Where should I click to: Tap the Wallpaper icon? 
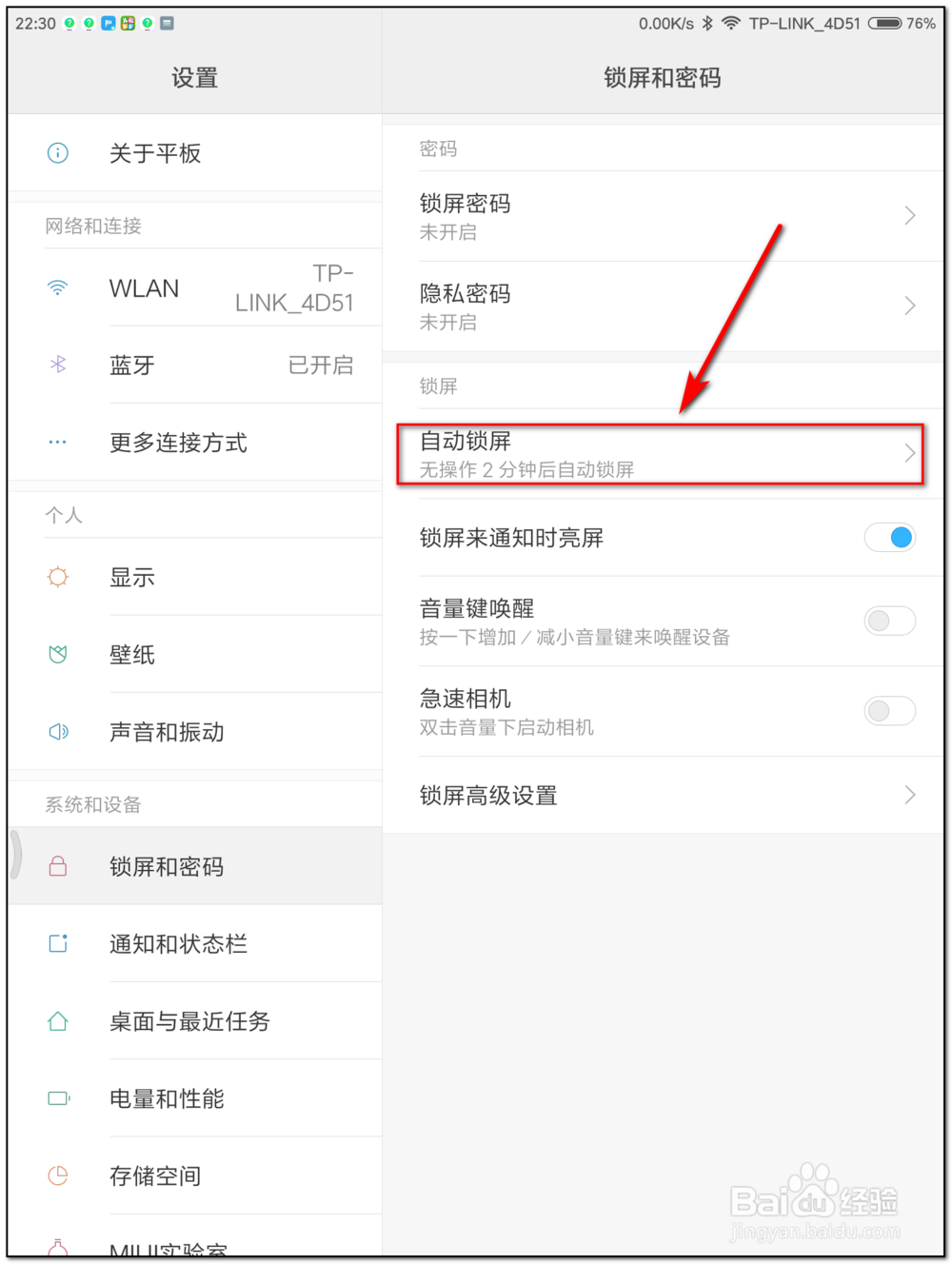(58, 654)
